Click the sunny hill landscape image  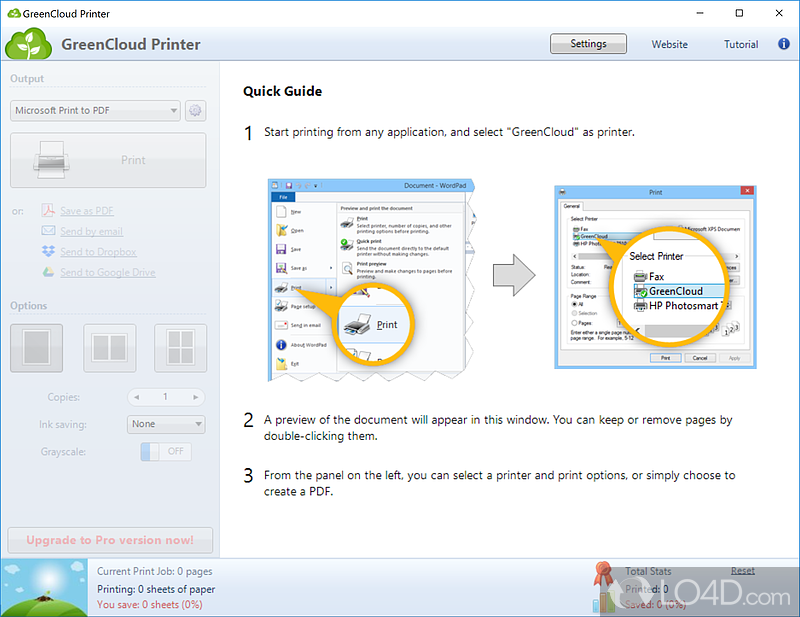click(44, 587)
